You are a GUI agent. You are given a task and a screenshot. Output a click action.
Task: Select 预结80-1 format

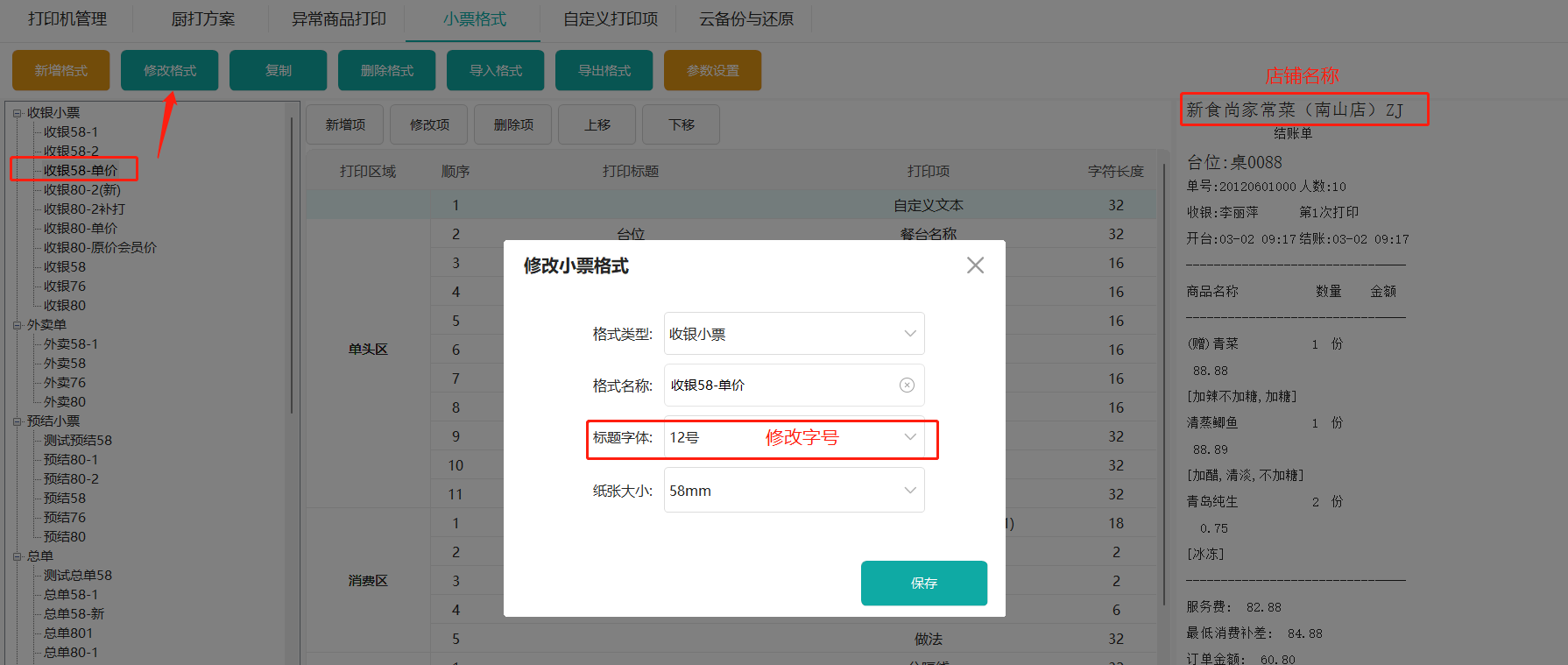(71, 460)
